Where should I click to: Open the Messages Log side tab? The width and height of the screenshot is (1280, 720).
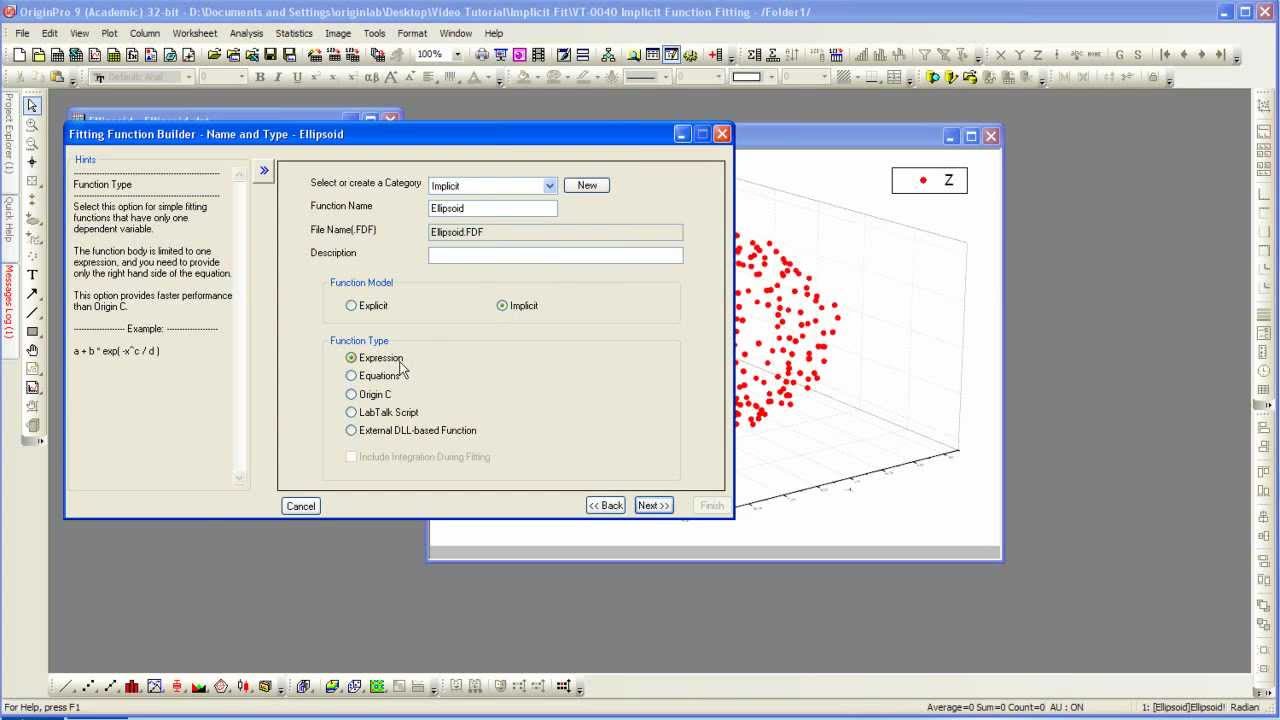8,301
